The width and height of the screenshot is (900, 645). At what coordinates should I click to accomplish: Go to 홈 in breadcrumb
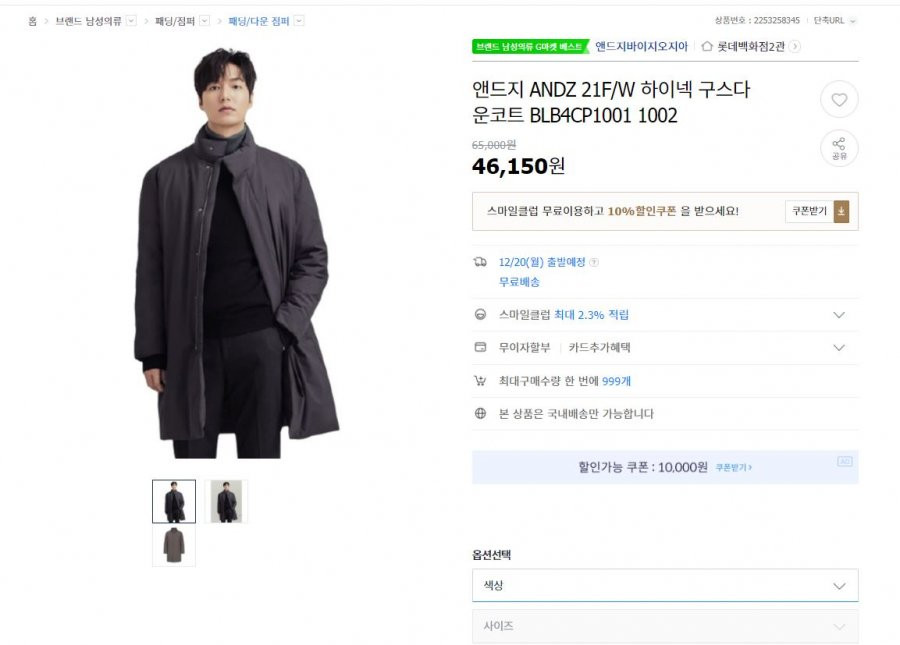(32, 21)
